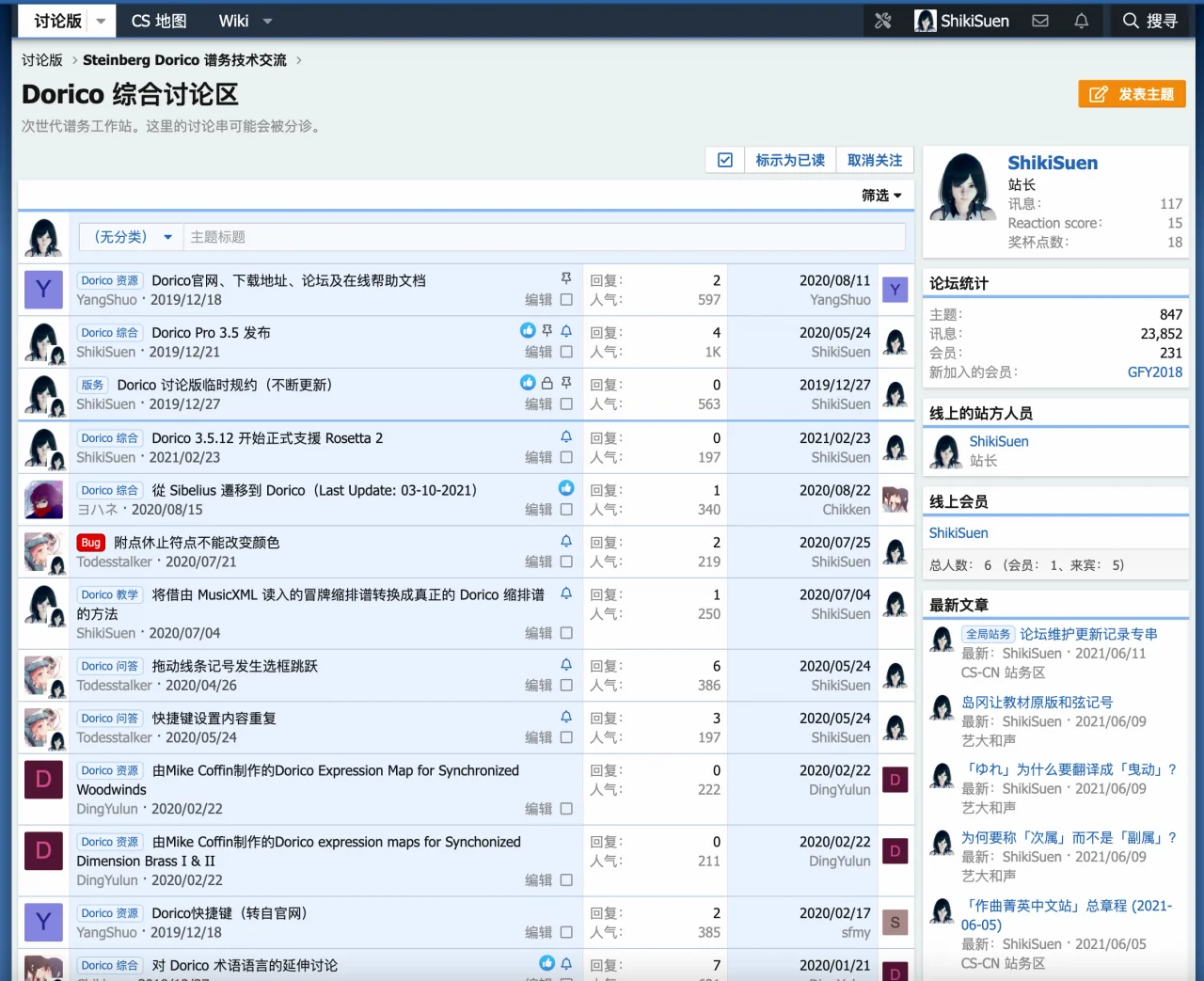Click the like icon on Dorico Pro 3.5 发布
The width and height of the screenshot is (1204, 981).
coord(528,331)
